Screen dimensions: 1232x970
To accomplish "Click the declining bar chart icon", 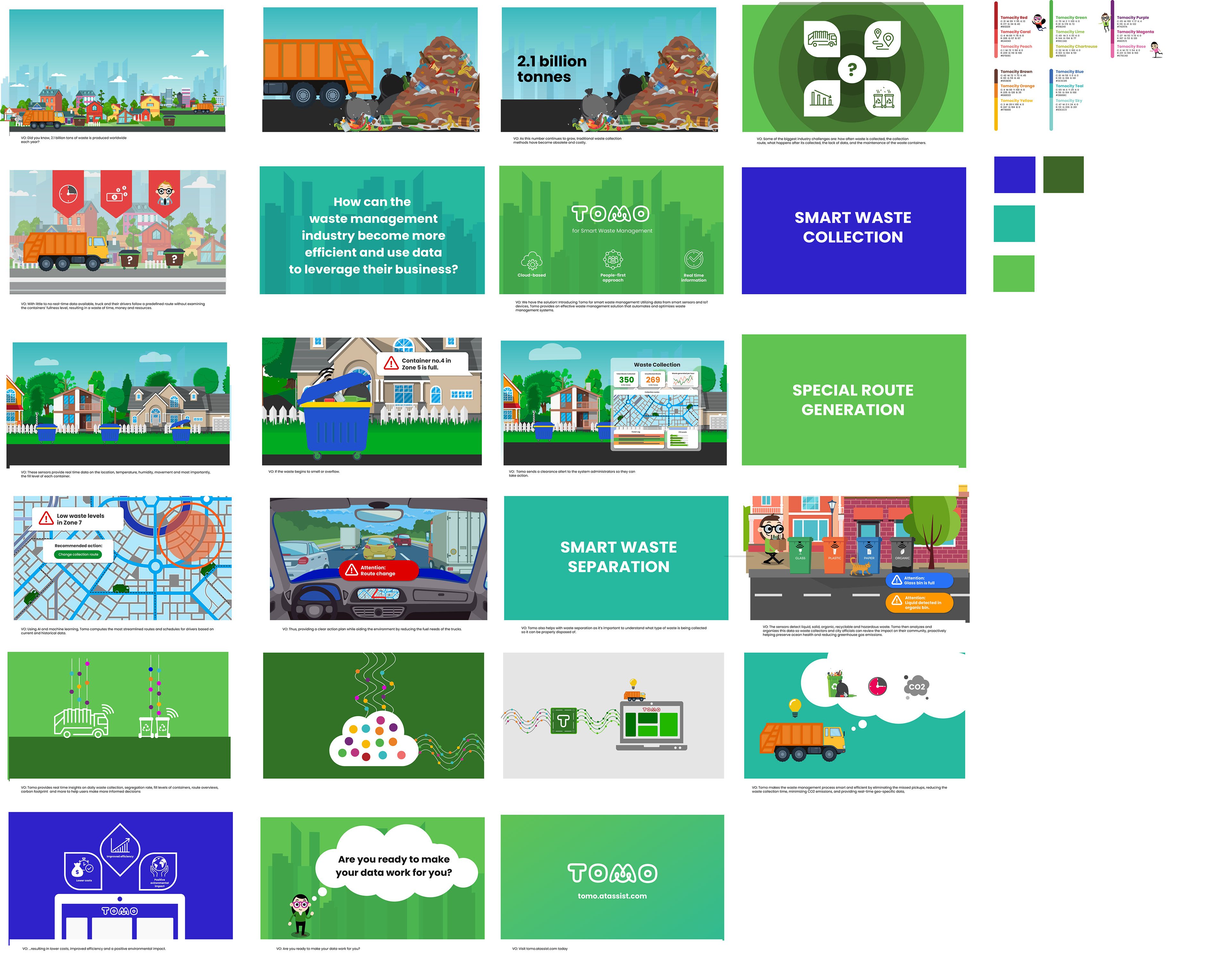I will coord(822,99).
